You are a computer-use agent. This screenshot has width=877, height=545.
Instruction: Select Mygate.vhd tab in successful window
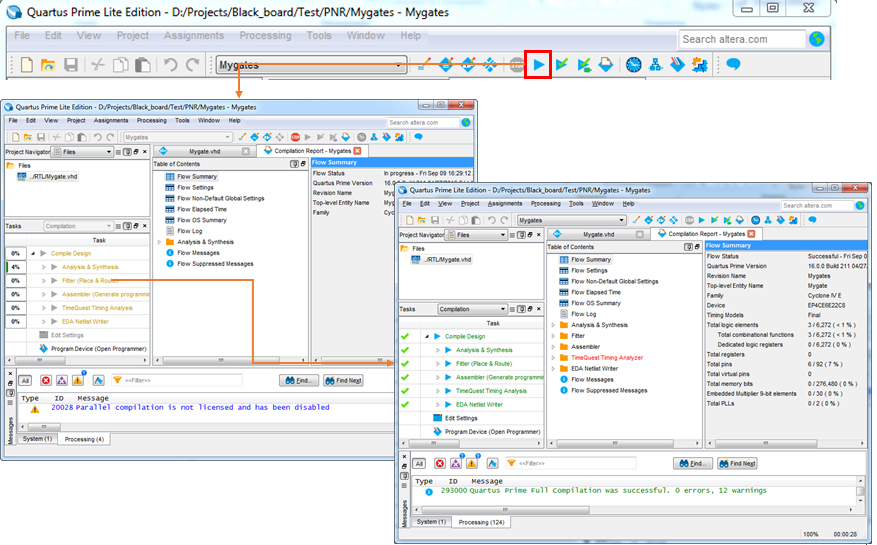[598, 234]
